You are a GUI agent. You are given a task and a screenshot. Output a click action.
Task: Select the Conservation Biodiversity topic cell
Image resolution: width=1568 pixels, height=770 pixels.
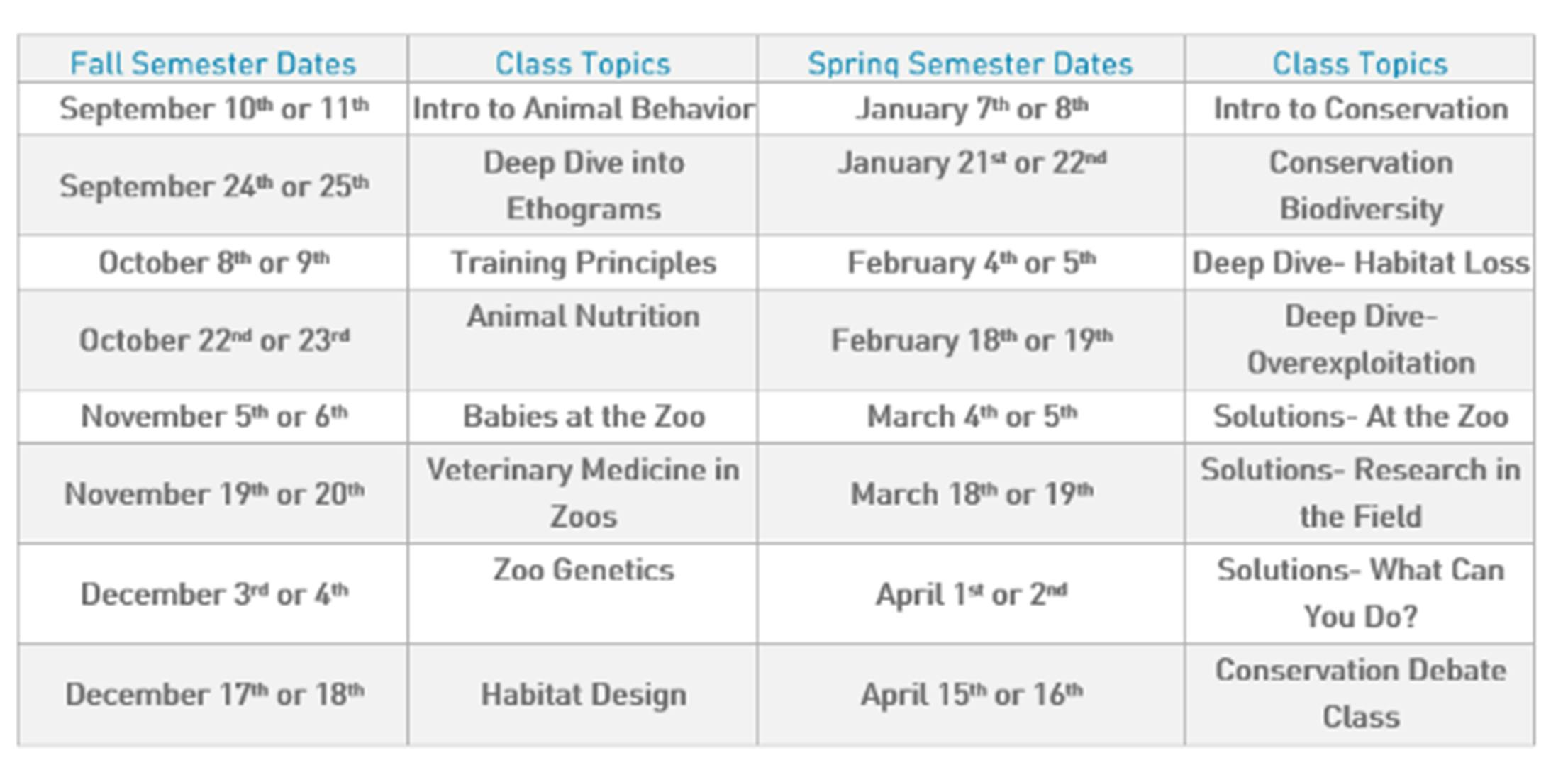click(x=1360, y=185)
